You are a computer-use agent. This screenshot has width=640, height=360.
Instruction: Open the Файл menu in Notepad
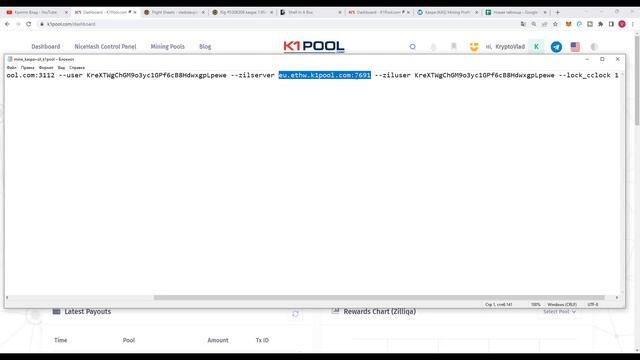tap(11, 67)
